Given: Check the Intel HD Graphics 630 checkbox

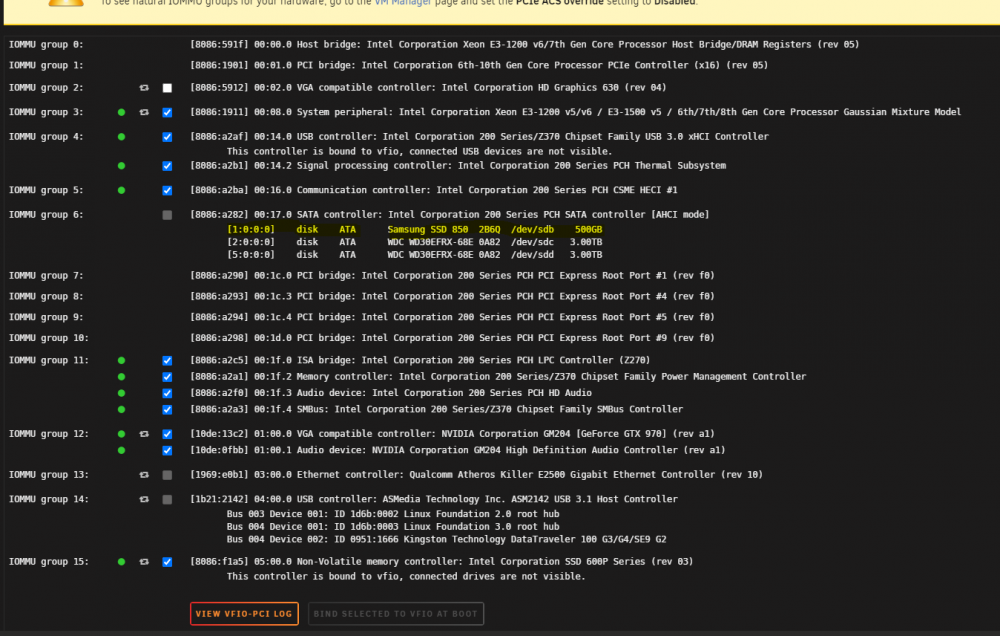Looking at the screenshot, I should pyautogui.click(x=167, y=88).
